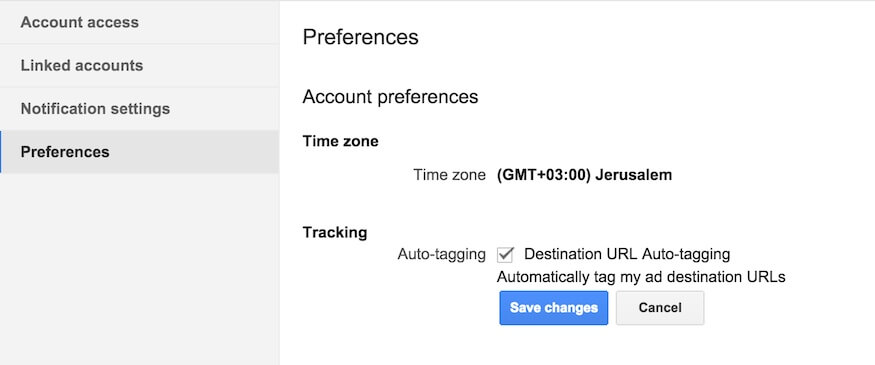
Task: Click the (GMT+03:00) Jerusalem time zone value
Action: click(x=584, y=175)
